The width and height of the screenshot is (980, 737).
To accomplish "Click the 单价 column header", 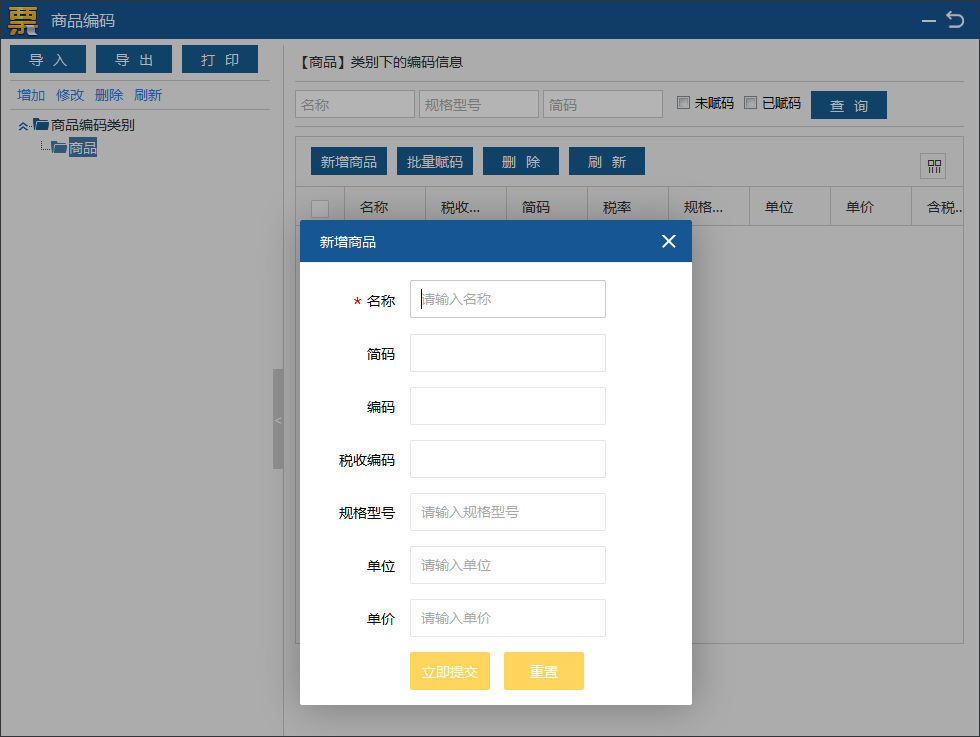I will point(871,207).
